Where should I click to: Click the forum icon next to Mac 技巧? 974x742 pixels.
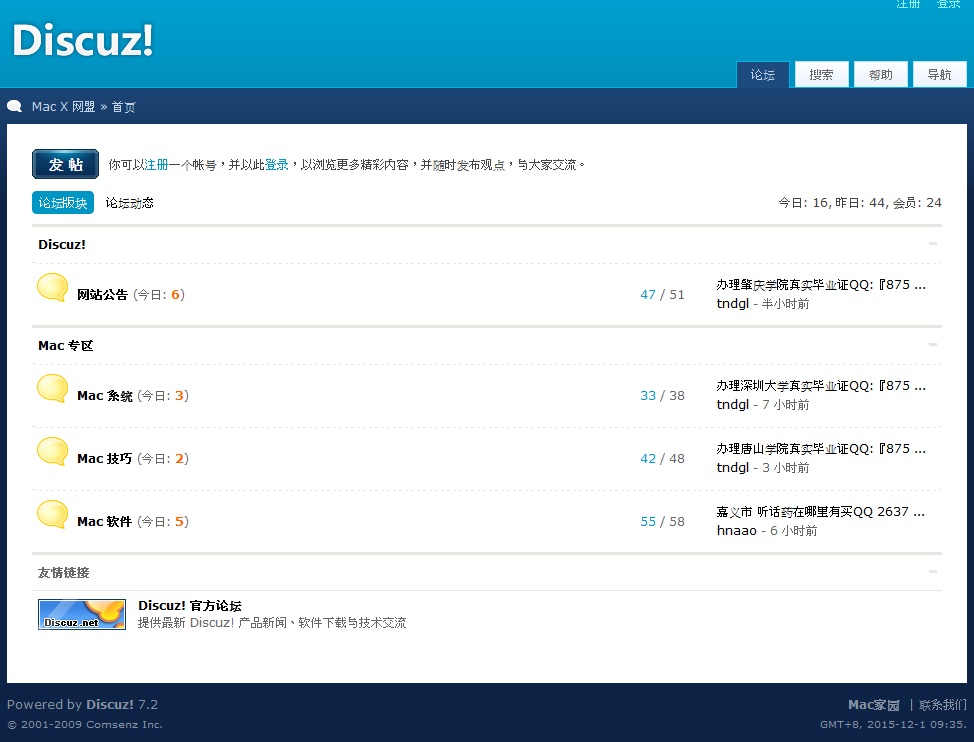(x=53, y=452)
